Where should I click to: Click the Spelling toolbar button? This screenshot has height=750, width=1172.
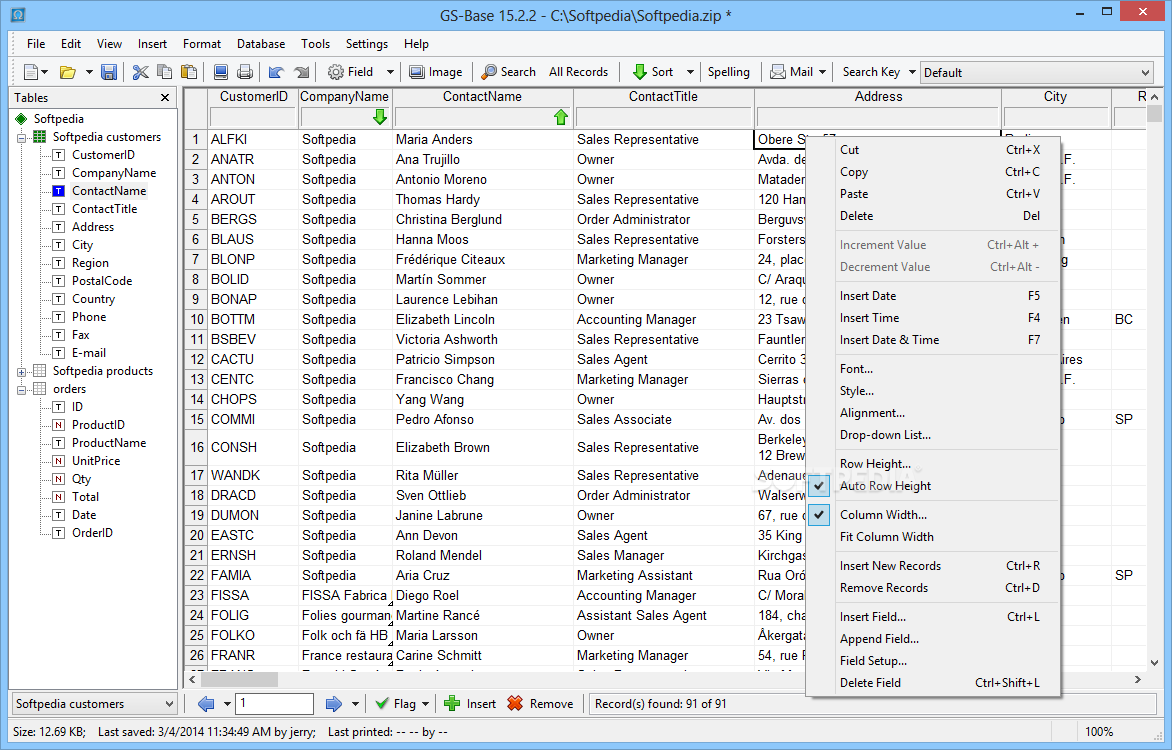pos(729,72)
